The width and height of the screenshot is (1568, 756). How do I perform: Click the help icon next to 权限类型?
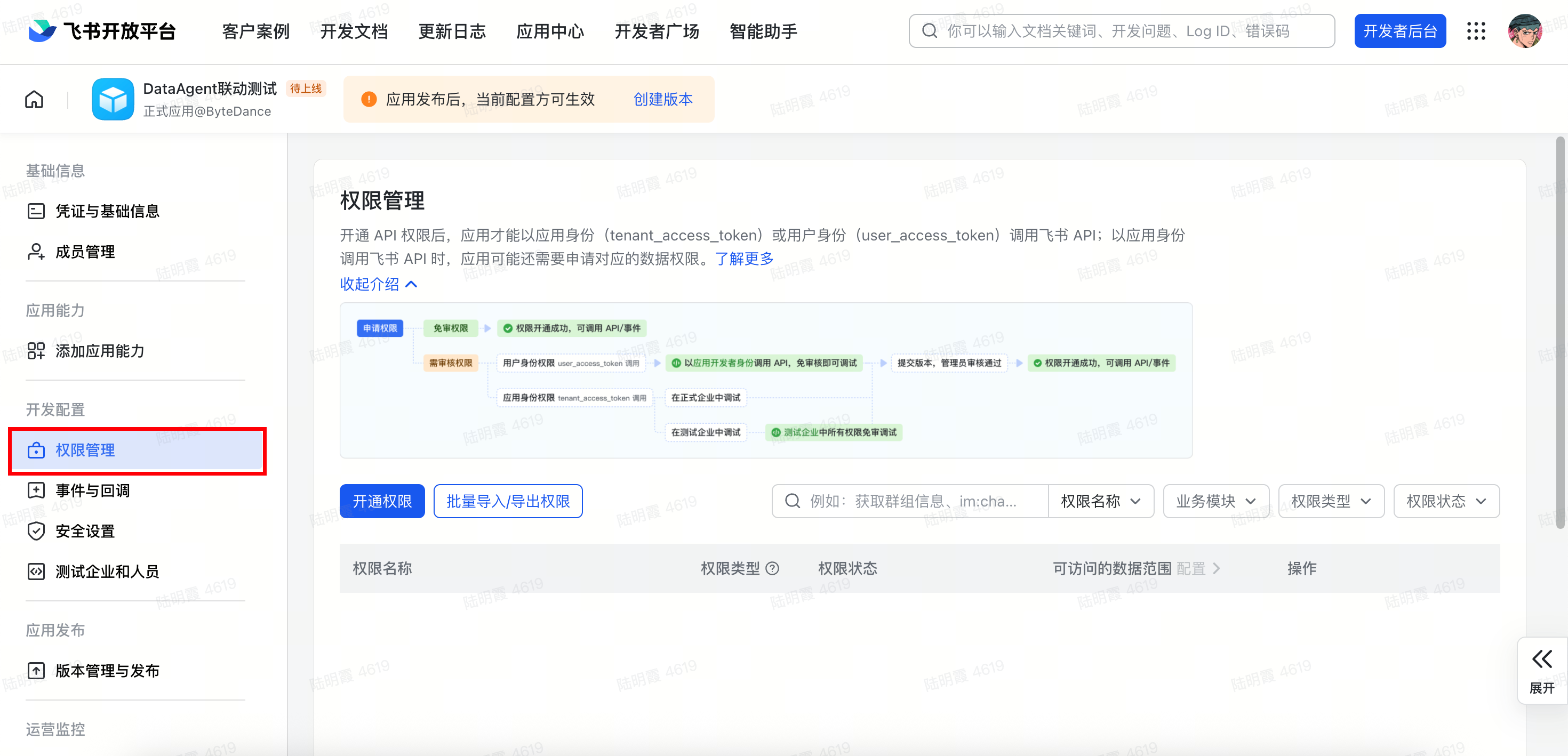tap(772, 568)
